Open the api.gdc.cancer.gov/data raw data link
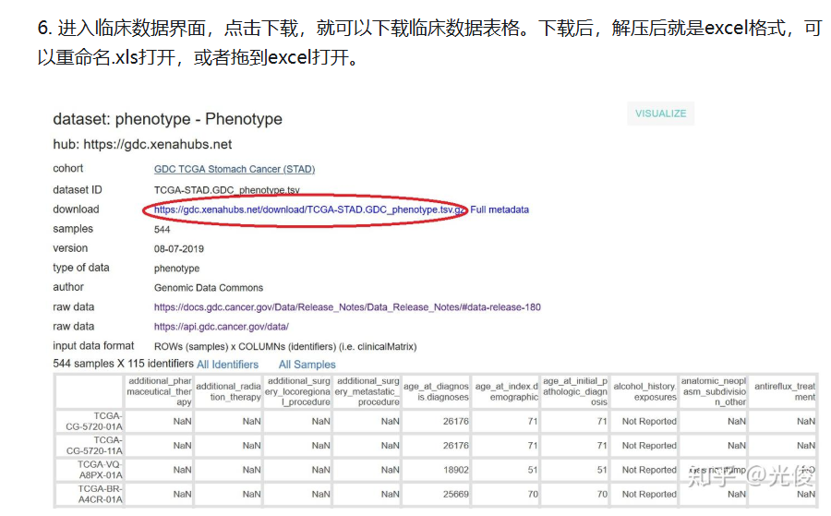831x516 pixels. click(x=221, y=327)
